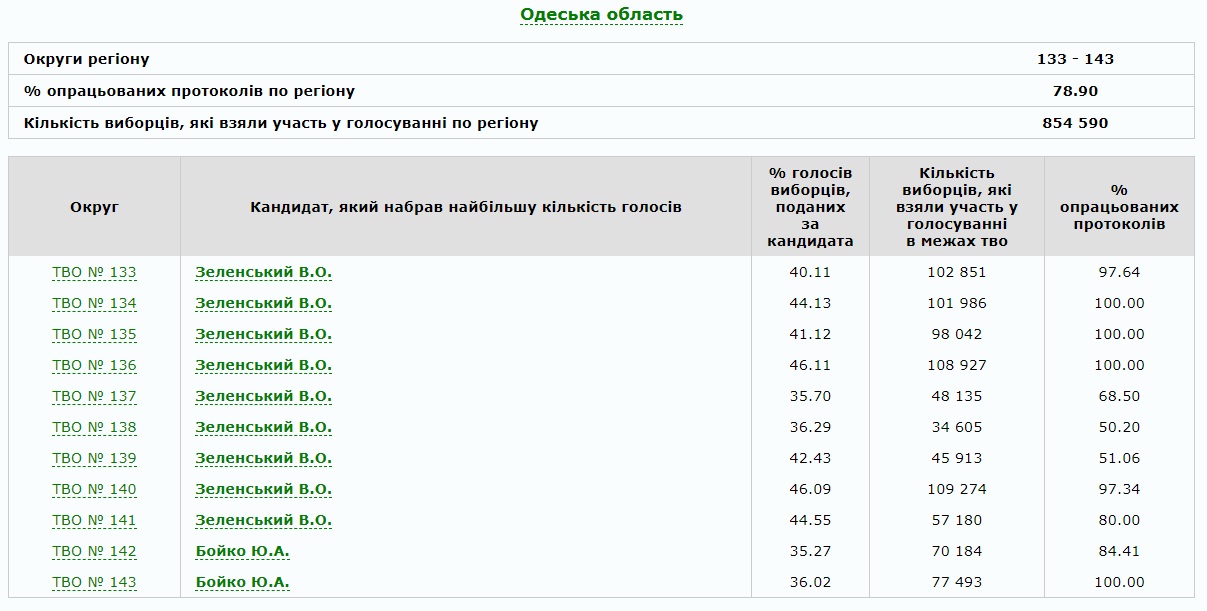
Task: Select district ТВО № 136 link
Action: [x=94, y=365]
